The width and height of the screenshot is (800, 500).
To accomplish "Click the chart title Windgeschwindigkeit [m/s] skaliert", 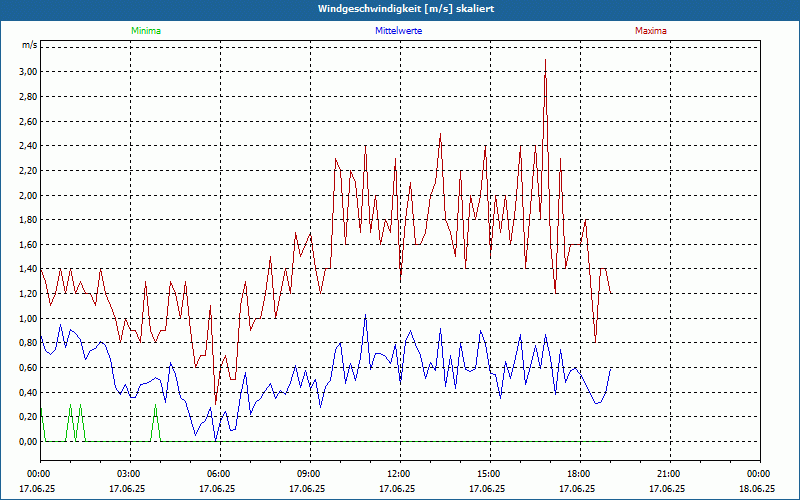I will coord(406,9).
